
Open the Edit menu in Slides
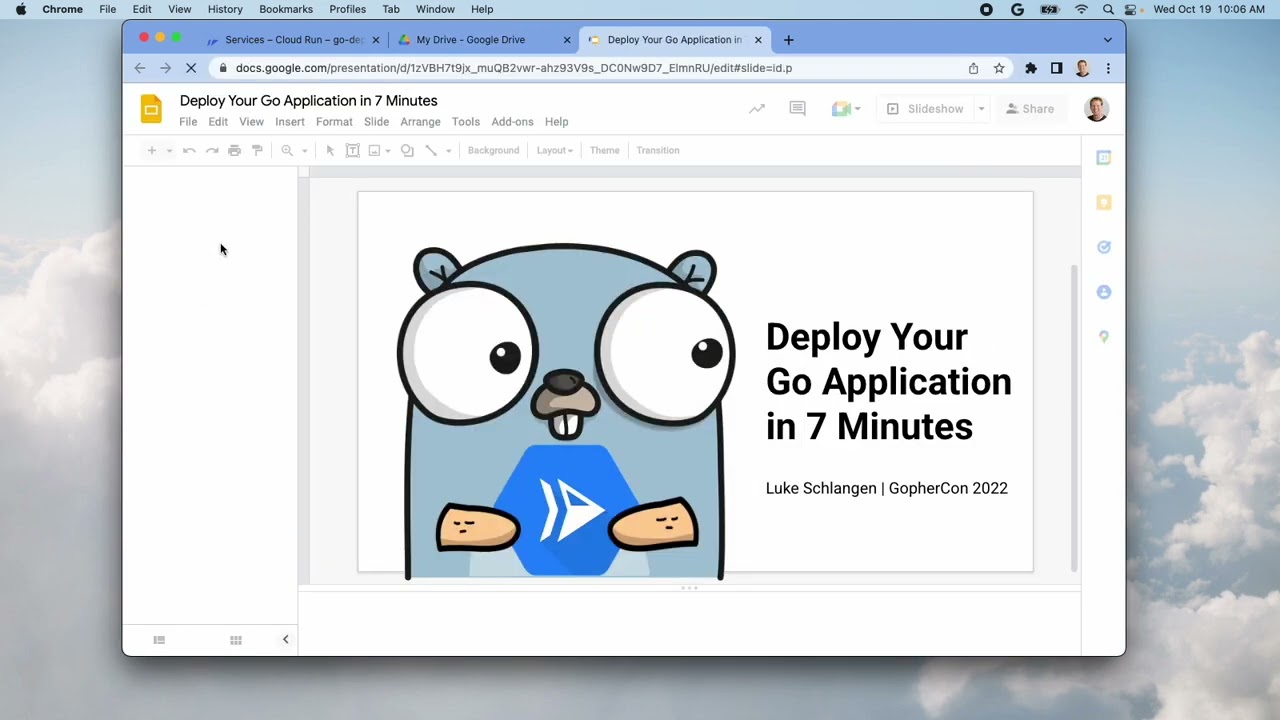(x=218, y=122)
